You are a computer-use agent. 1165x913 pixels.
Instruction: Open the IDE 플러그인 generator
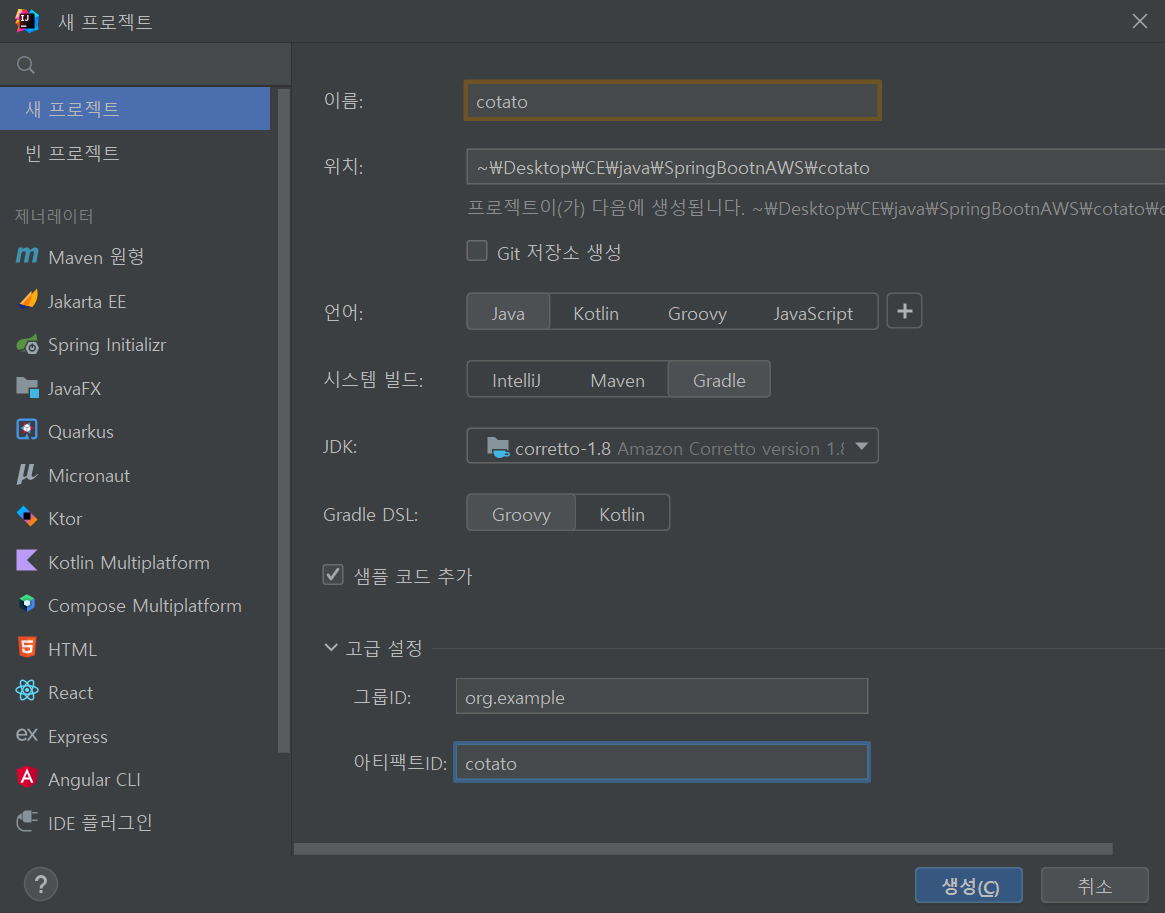click(135, 822)
